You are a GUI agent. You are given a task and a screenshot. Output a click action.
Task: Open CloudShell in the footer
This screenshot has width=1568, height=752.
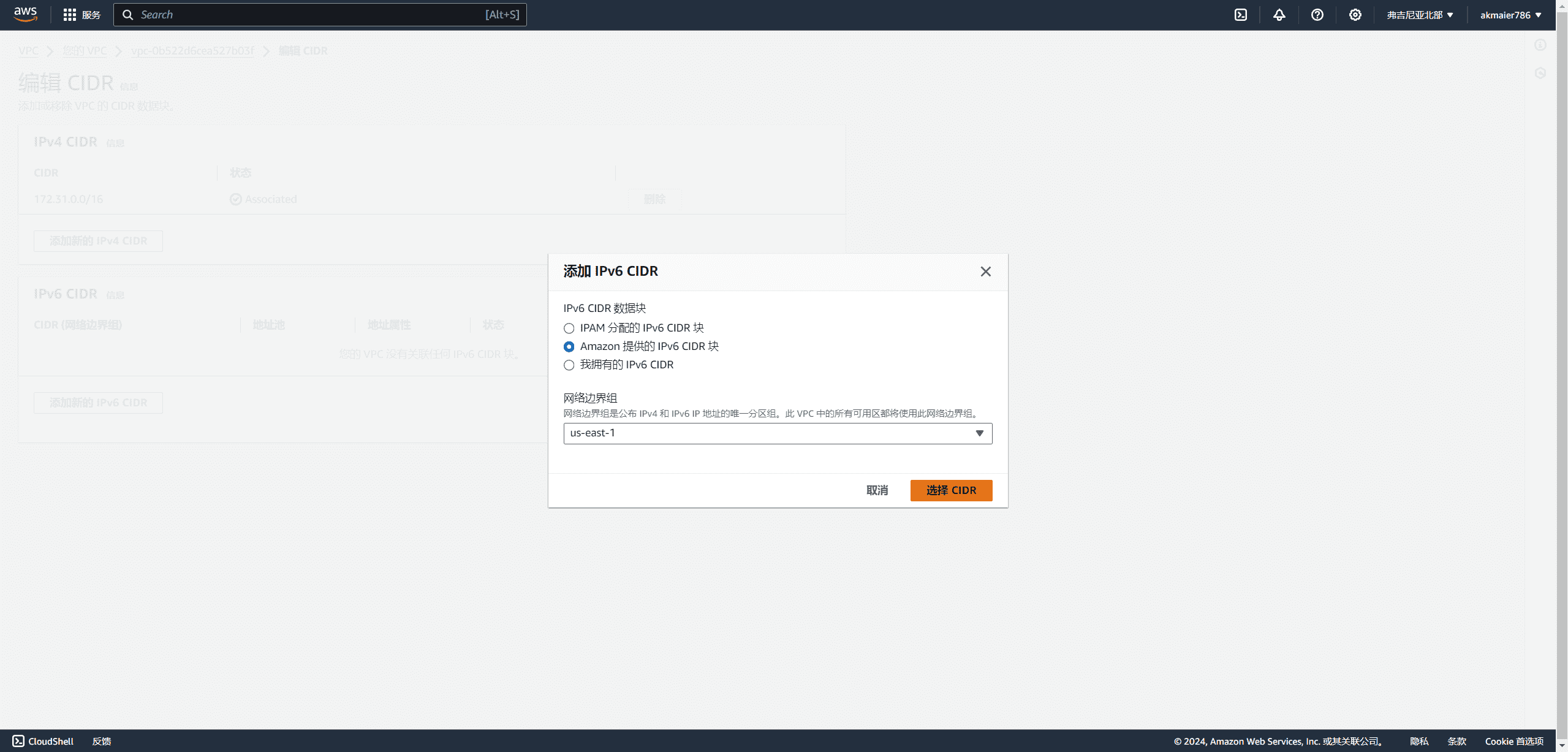[x=43, y=741]
